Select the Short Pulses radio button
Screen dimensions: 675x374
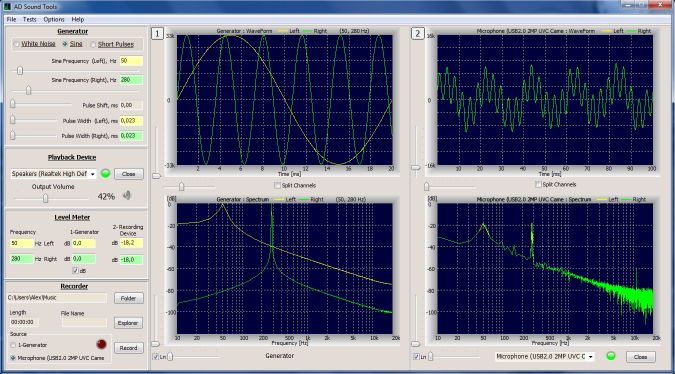point(93,44)
